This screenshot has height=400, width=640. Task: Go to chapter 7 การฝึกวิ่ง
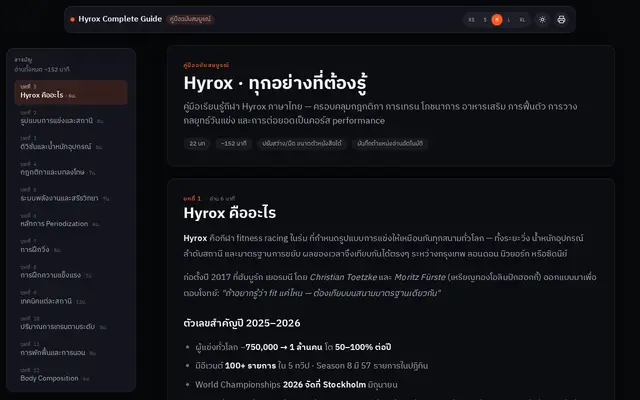pyautogui.click(x=71, y=247)
